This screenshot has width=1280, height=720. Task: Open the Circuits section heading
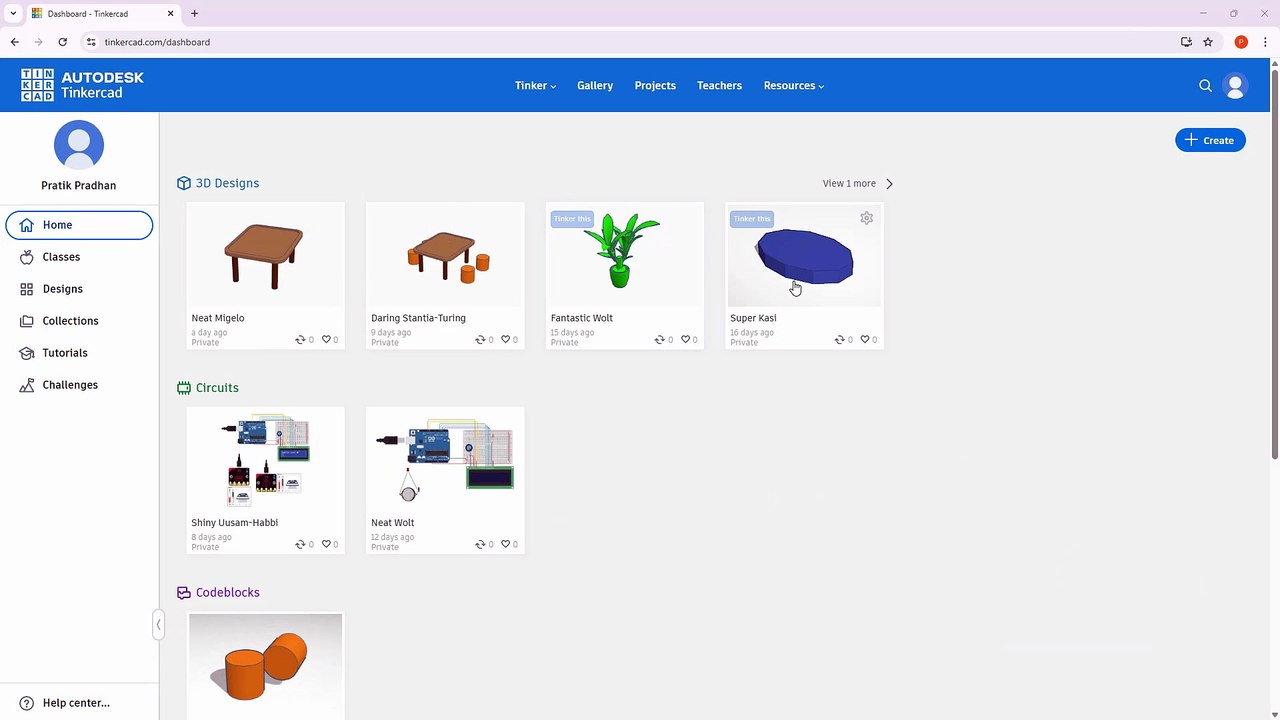(217, 388)
